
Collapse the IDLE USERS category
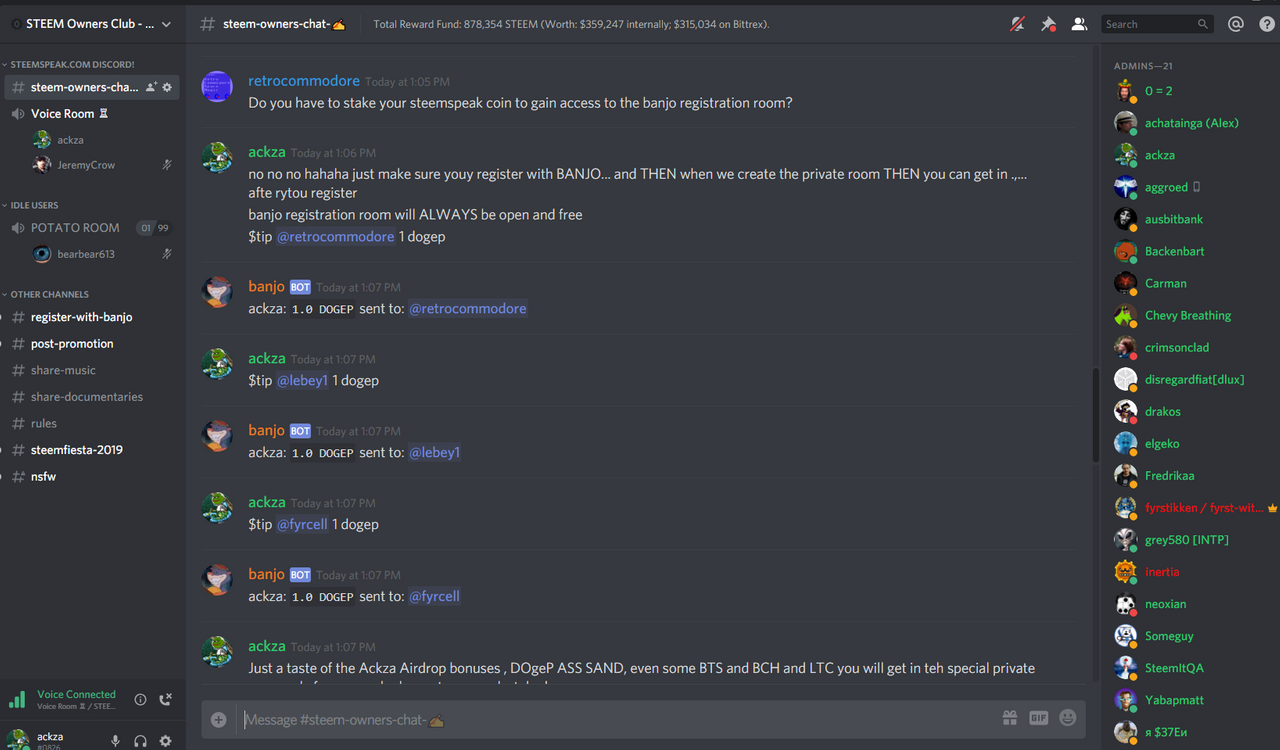[x=33, y=206]
